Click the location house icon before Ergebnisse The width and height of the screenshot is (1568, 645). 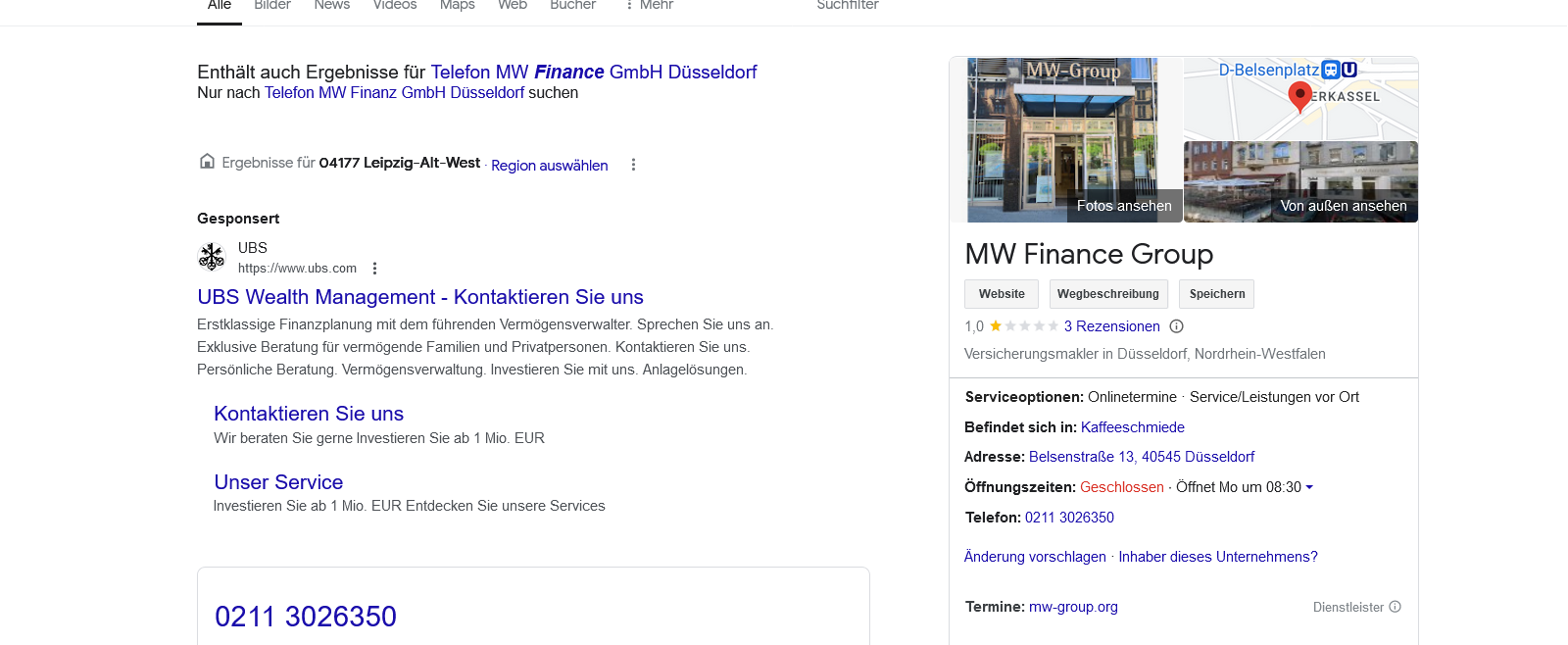click(207, 162)
